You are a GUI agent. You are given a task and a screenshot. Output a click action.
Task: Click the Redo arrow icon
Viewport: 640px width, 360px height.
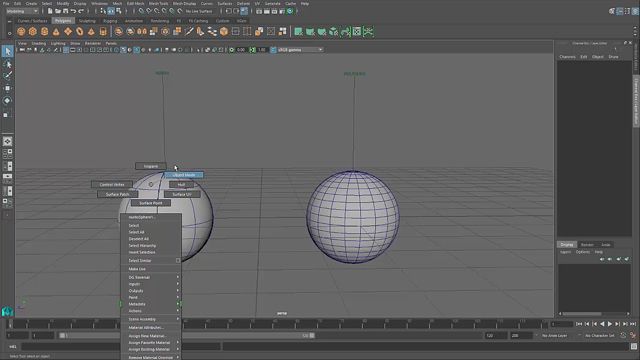click(x=81, y=11)
